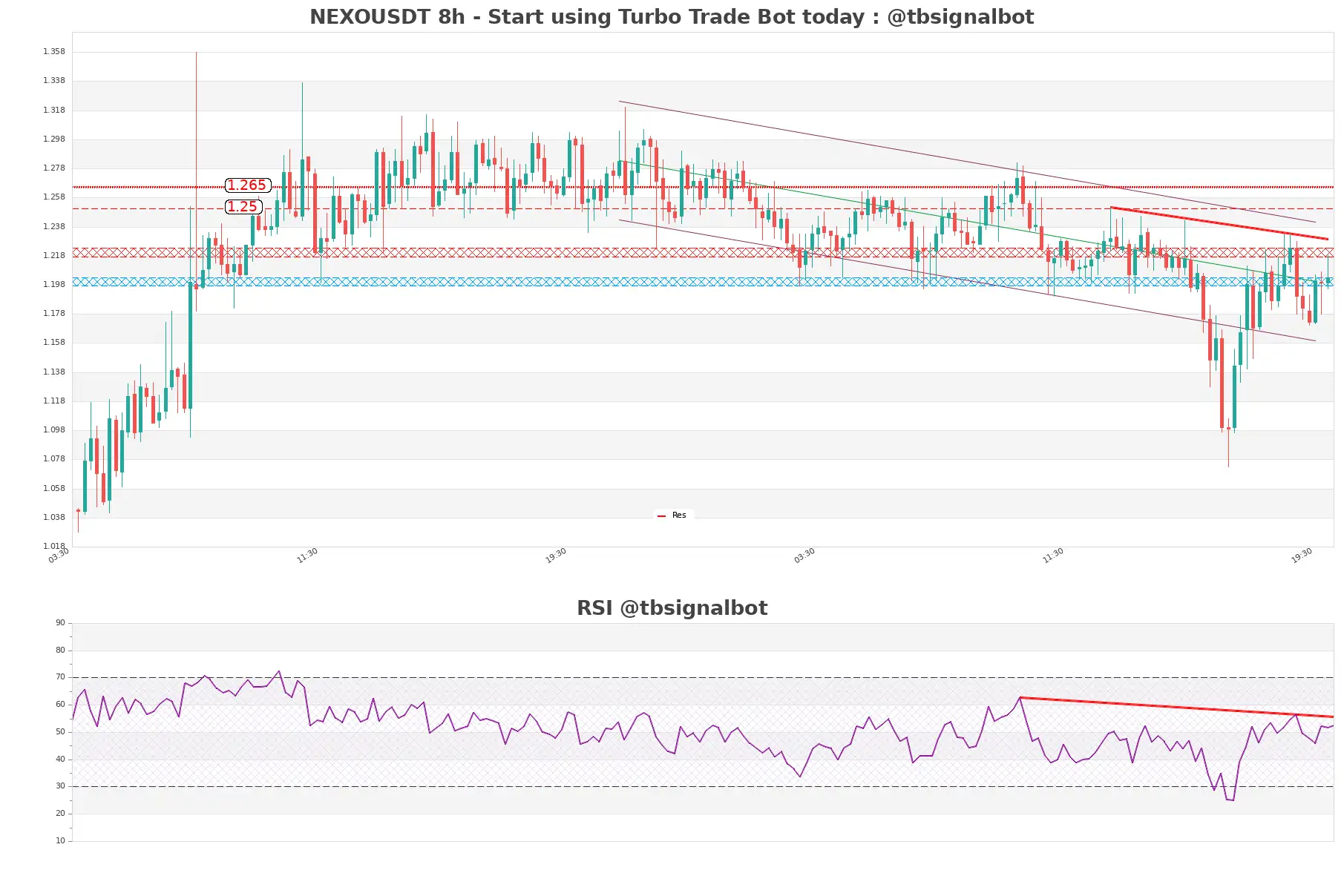
Task: Click the 1.018 price axis label
Action: [x=54, y=547]
